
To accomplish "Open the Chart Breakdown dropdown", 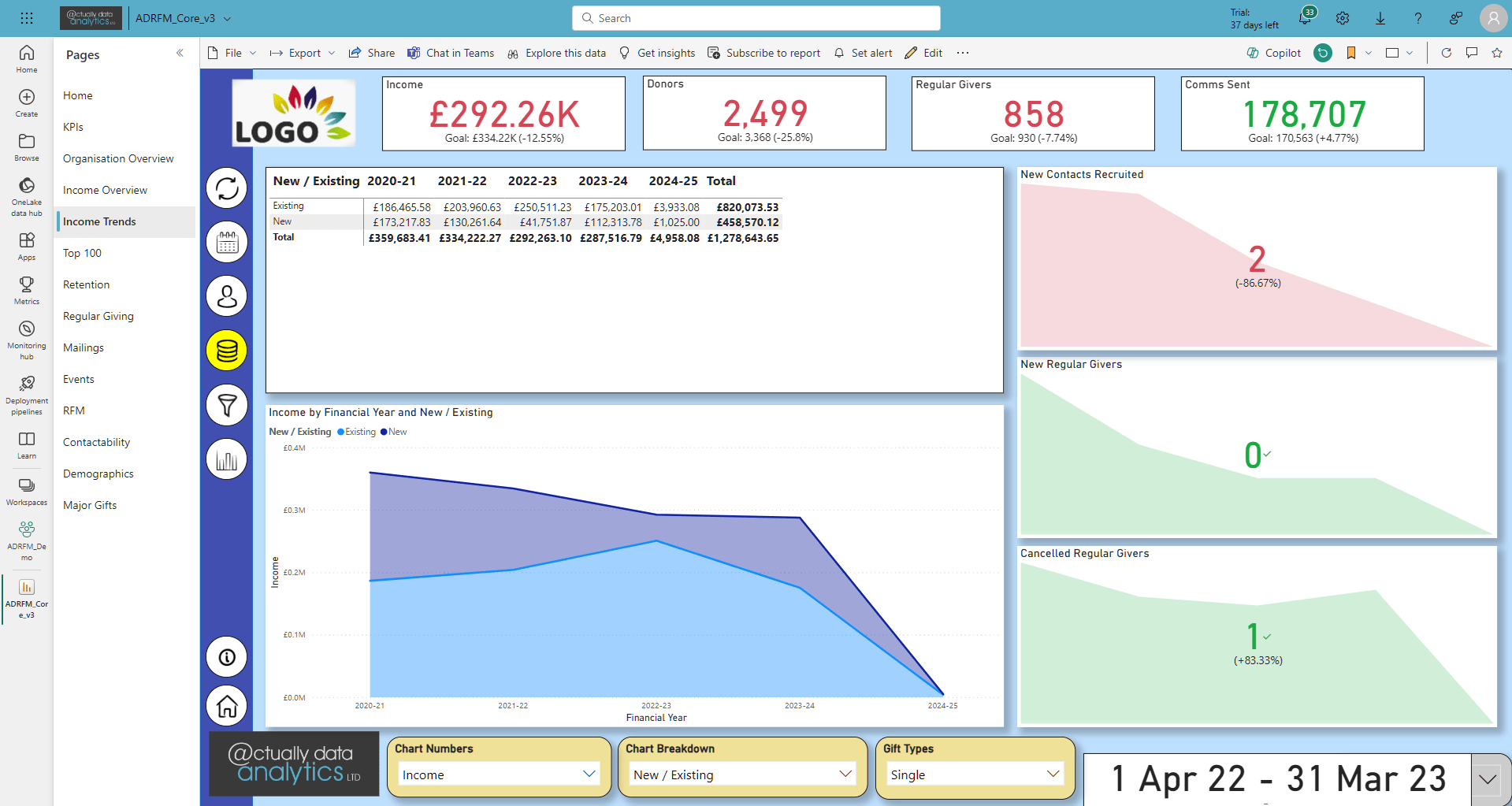I will click(x=742, y=774).
